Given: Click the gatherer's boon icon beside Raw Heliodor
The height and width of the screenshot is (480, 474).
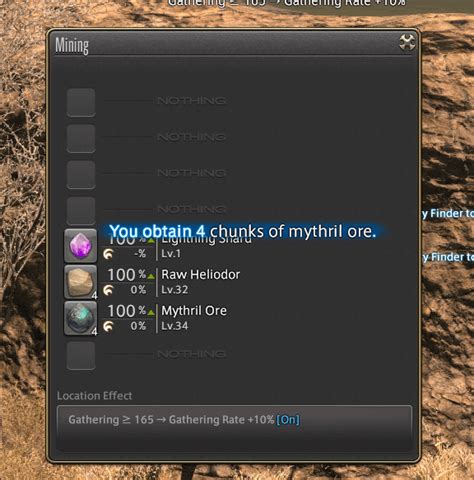Looking at the screenshot, I should (108, 290).
